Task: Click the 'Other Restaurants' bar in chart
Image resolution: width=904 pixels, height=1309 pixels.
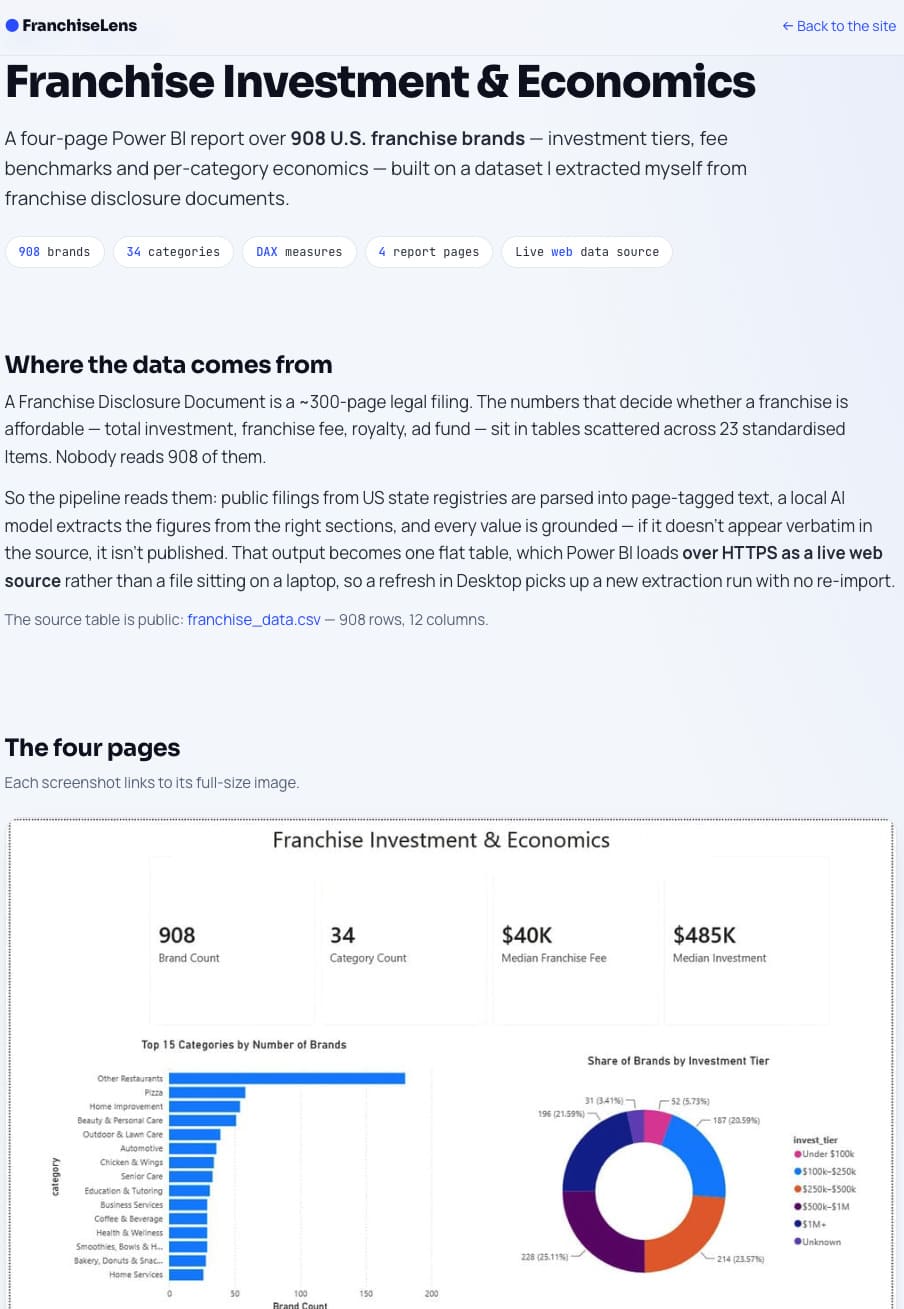Action: [287, 1078]
